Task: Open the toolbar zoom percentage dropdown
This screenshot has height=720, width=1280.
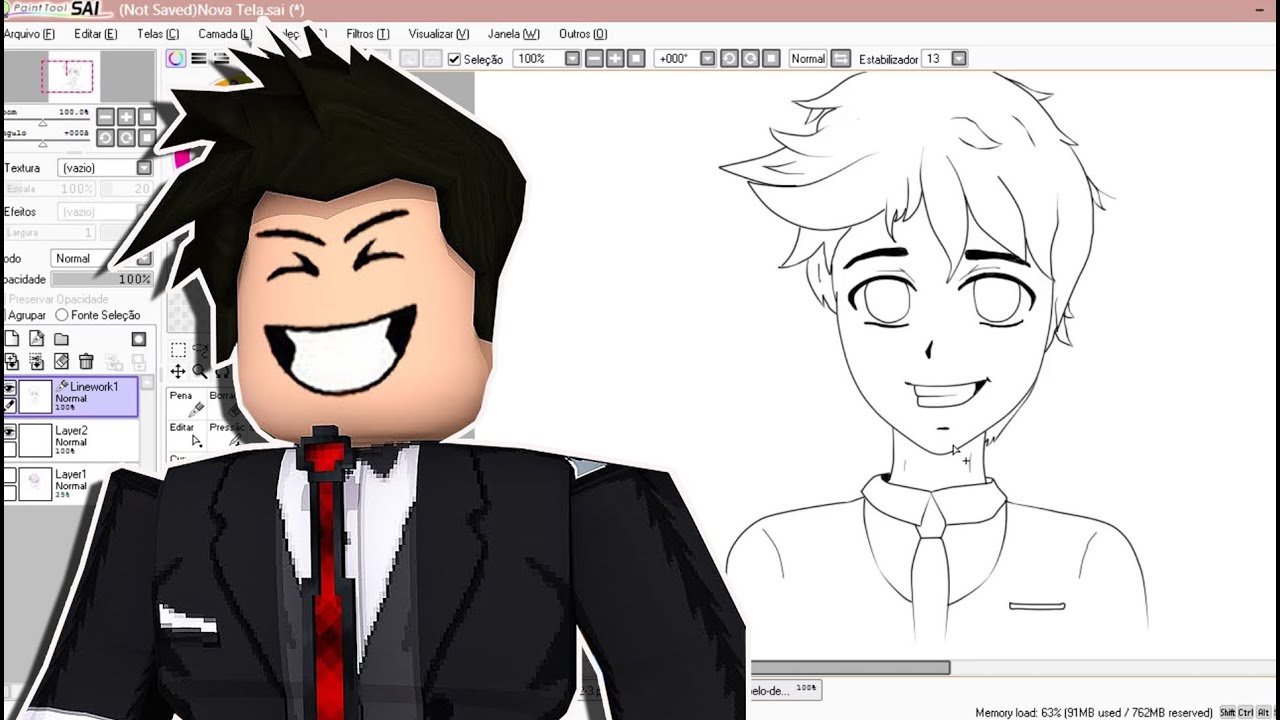Action: pos(572,59)
